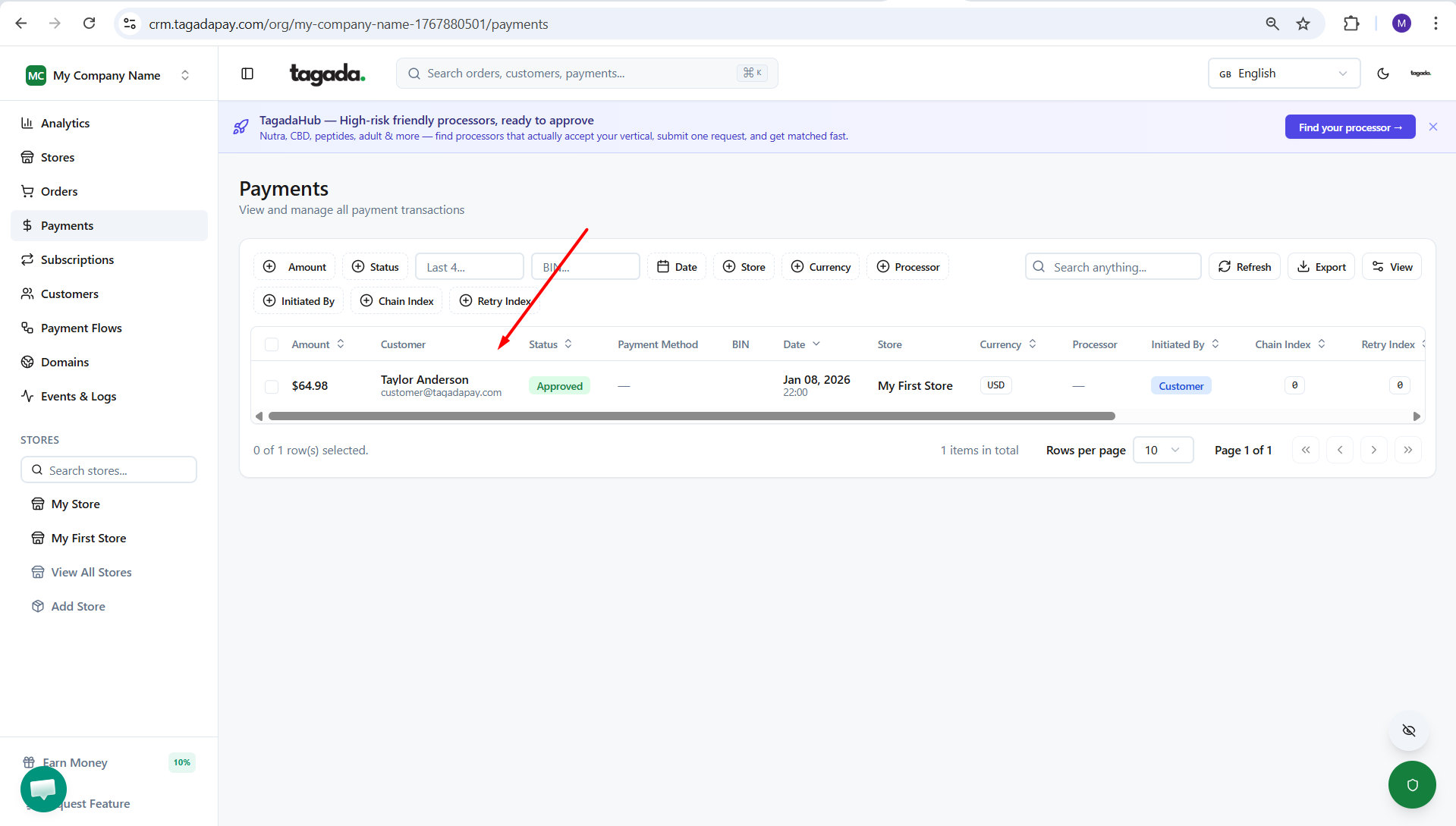Open Subscriptions in the sidebar
The width and height of the screenshot is (1456, 826).
point(77,259)
